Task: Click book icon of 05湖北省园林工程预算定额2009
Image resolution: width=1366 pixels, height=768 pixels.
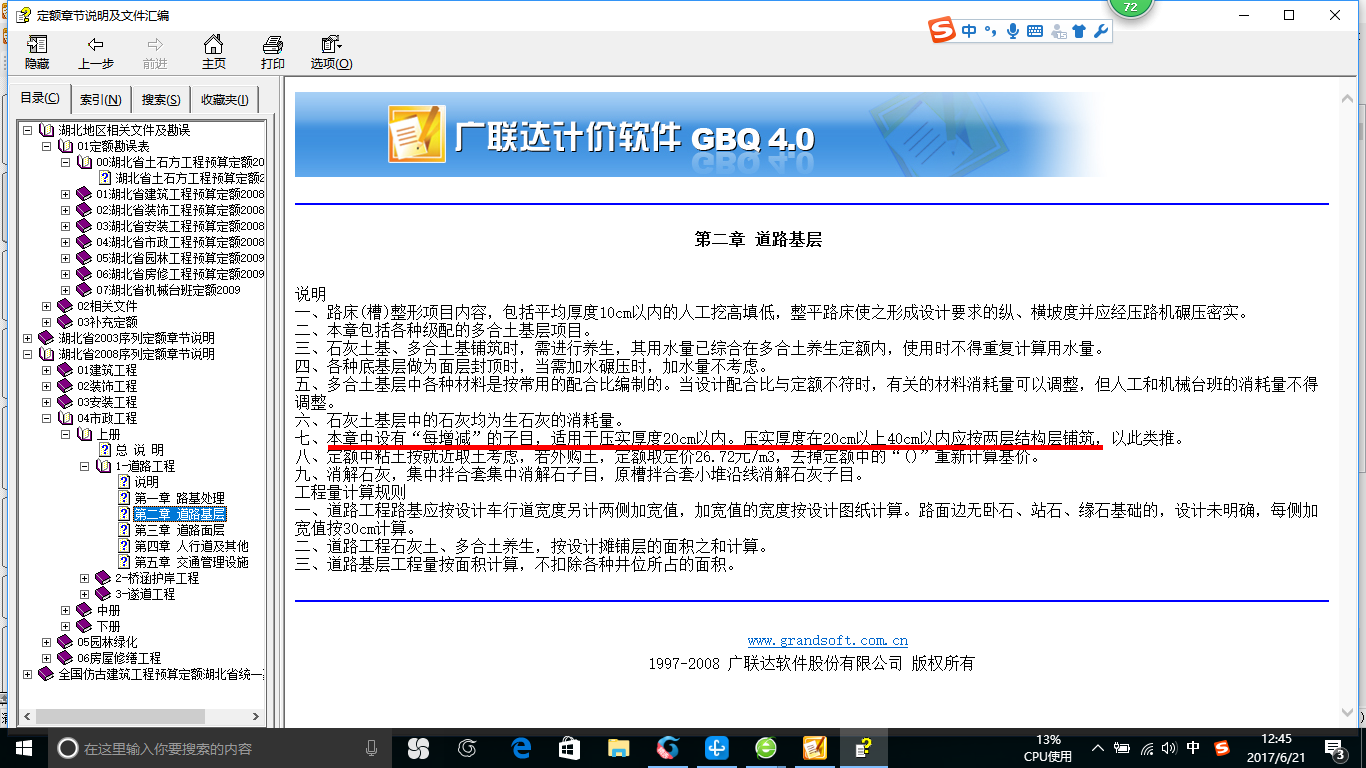Action: coord(84,258)
